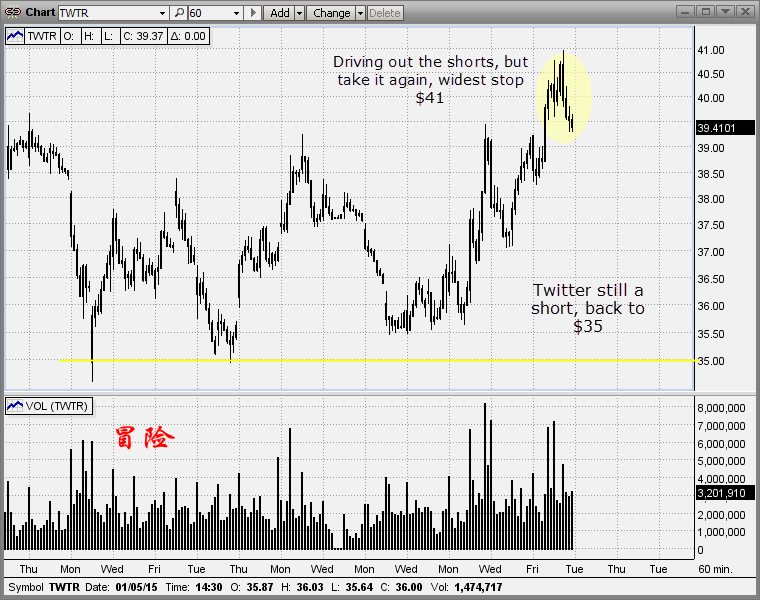The width and height of the screenshot is (760, 600).
Task: Click the red Chinese characters annotation
Action: (145, 438)
